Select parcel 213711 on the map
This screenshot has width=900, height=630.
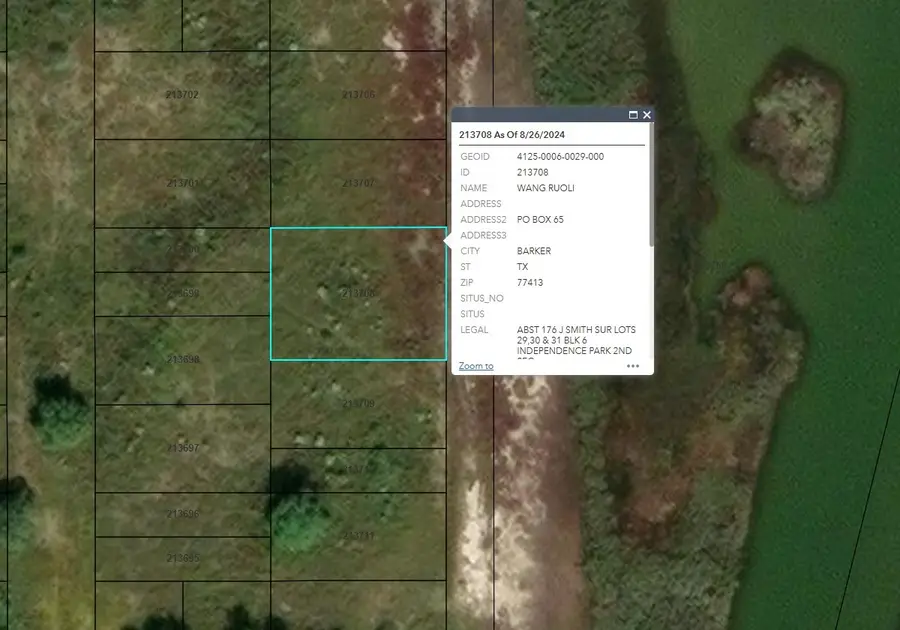point(357,533)
